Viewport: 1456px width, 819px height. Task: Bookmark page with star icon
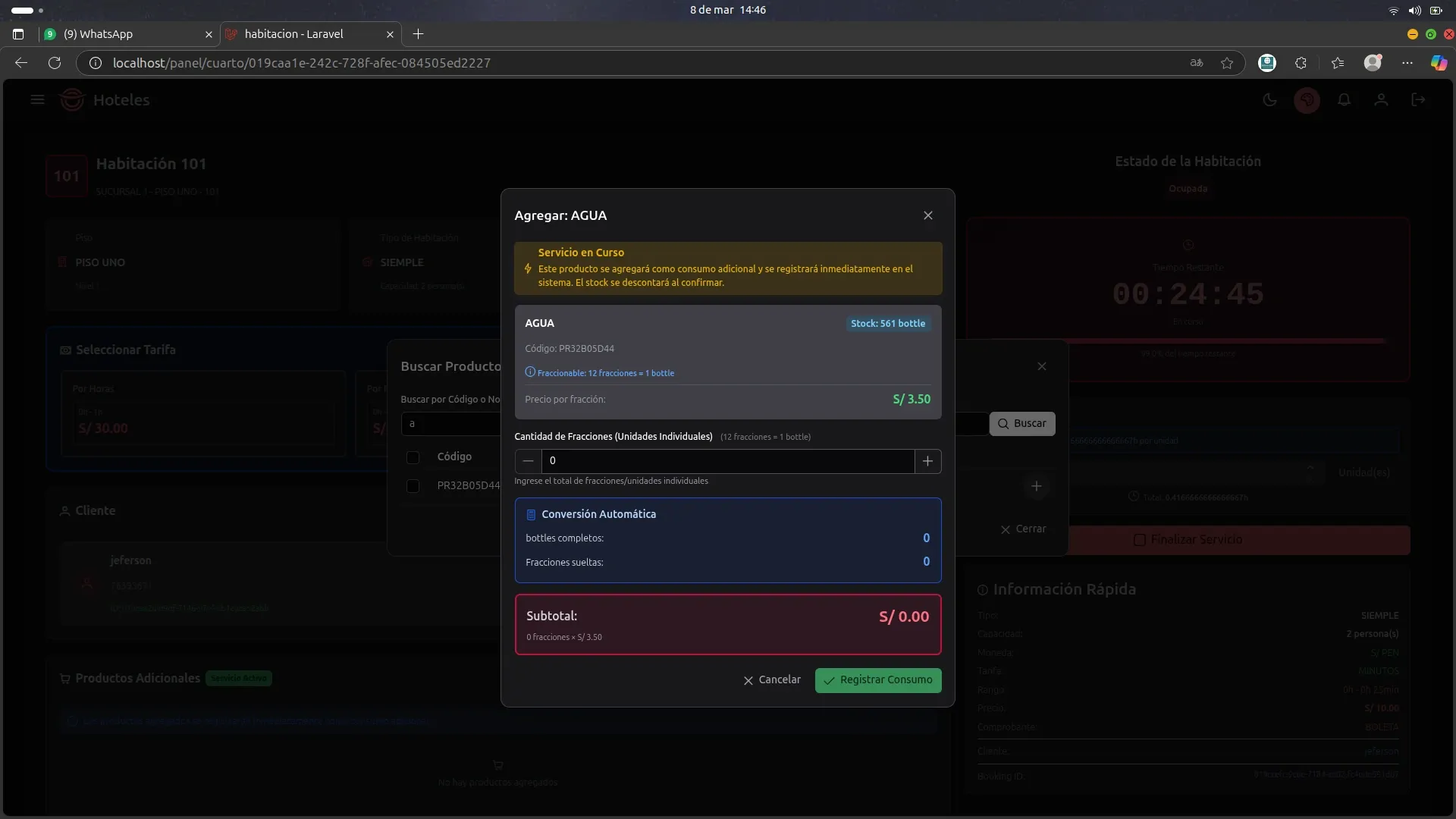(1227, 63)
